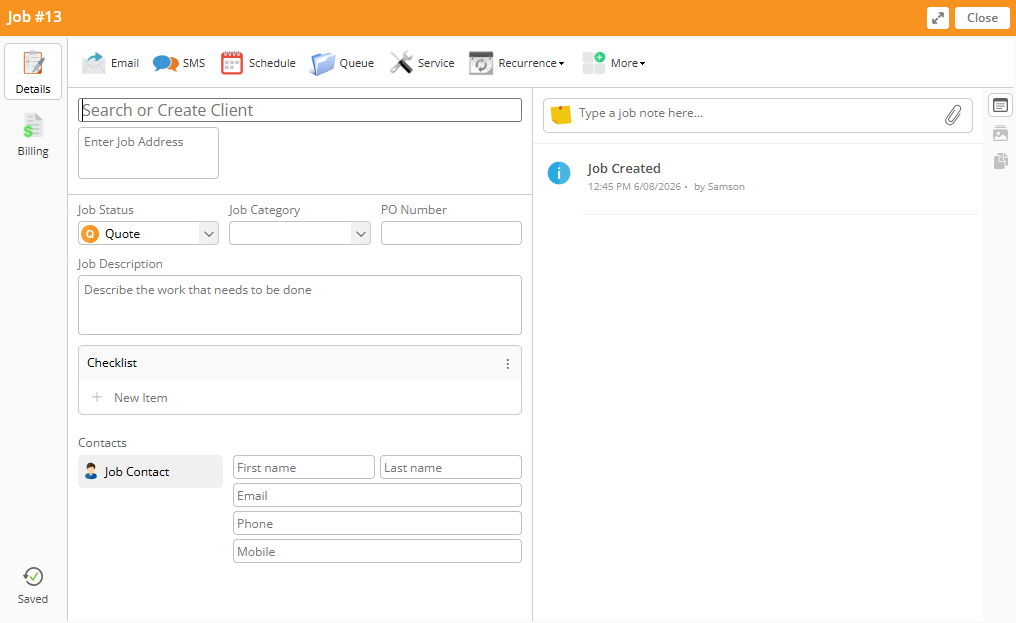1016x623 pixels.
Task: Click the yellow sticky note icon
Action: pos(560,115)
